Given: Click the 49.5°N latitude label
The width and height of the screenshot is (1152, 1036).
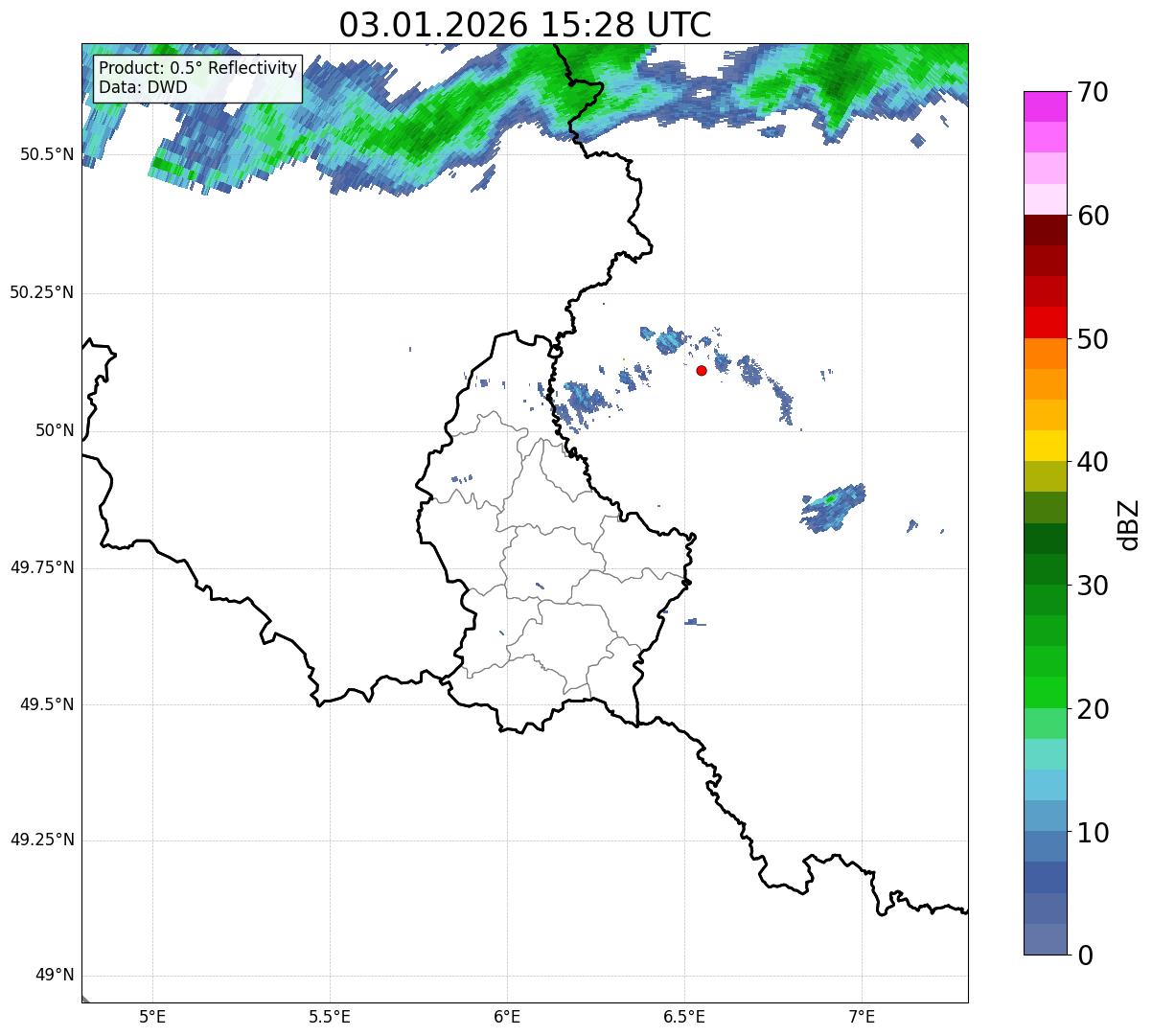Looking at the screenshot, I should [46, 704].
